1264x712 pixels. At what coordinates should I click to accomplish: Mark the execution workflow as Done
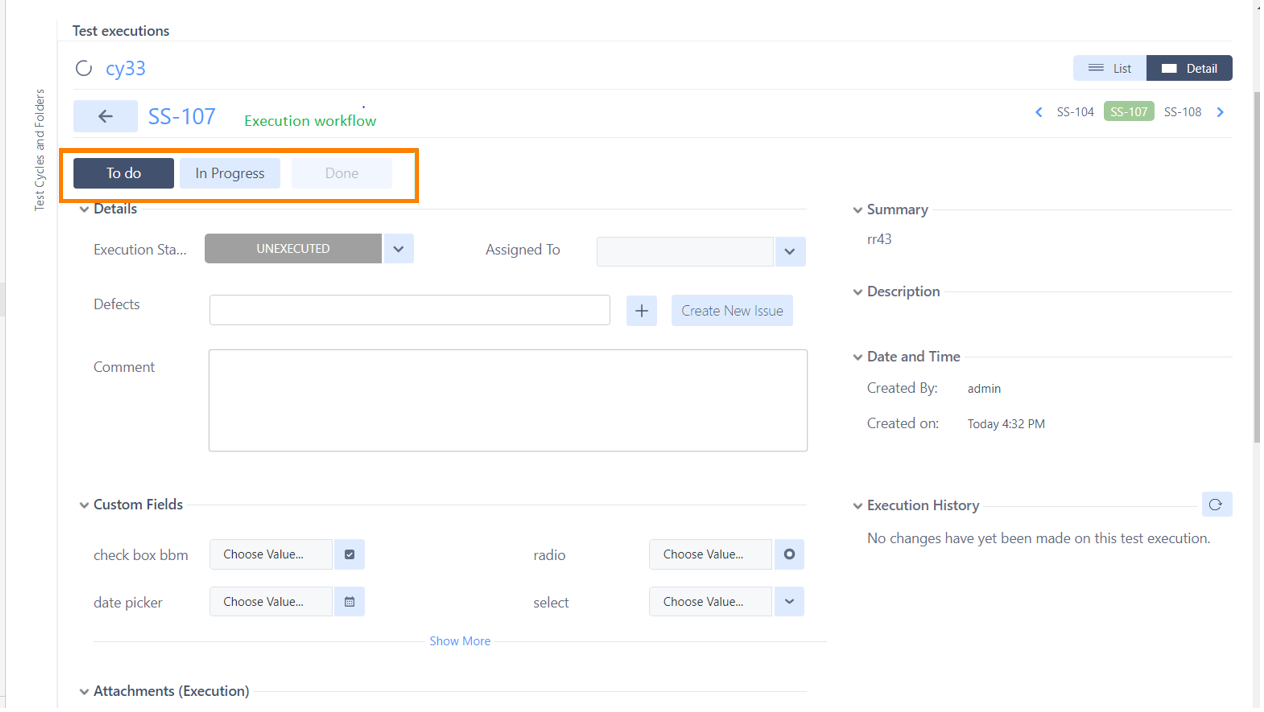[x=341, y=172]
